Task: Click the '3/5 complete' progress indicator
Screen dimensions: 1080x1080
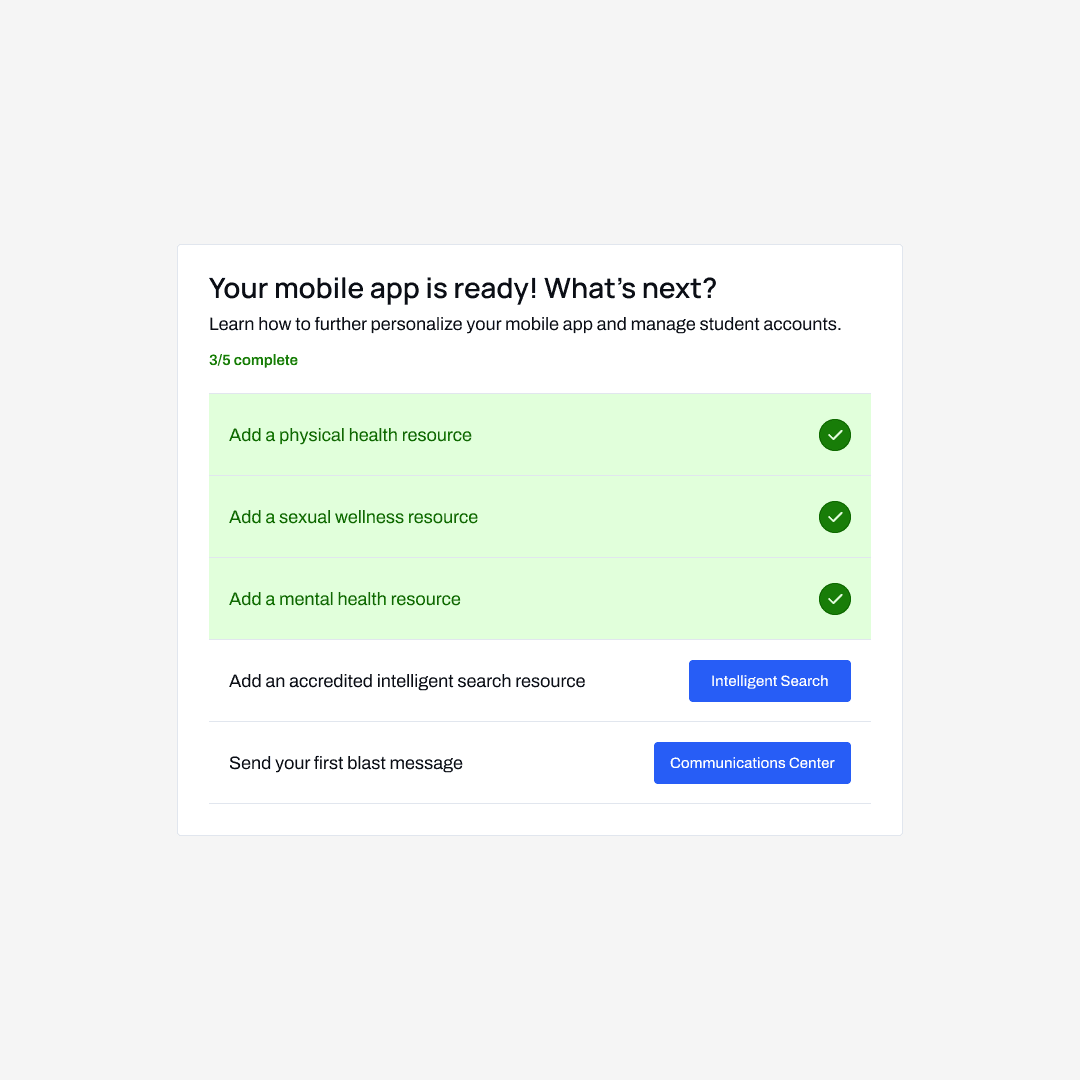Action: click(x=253, y=360)
